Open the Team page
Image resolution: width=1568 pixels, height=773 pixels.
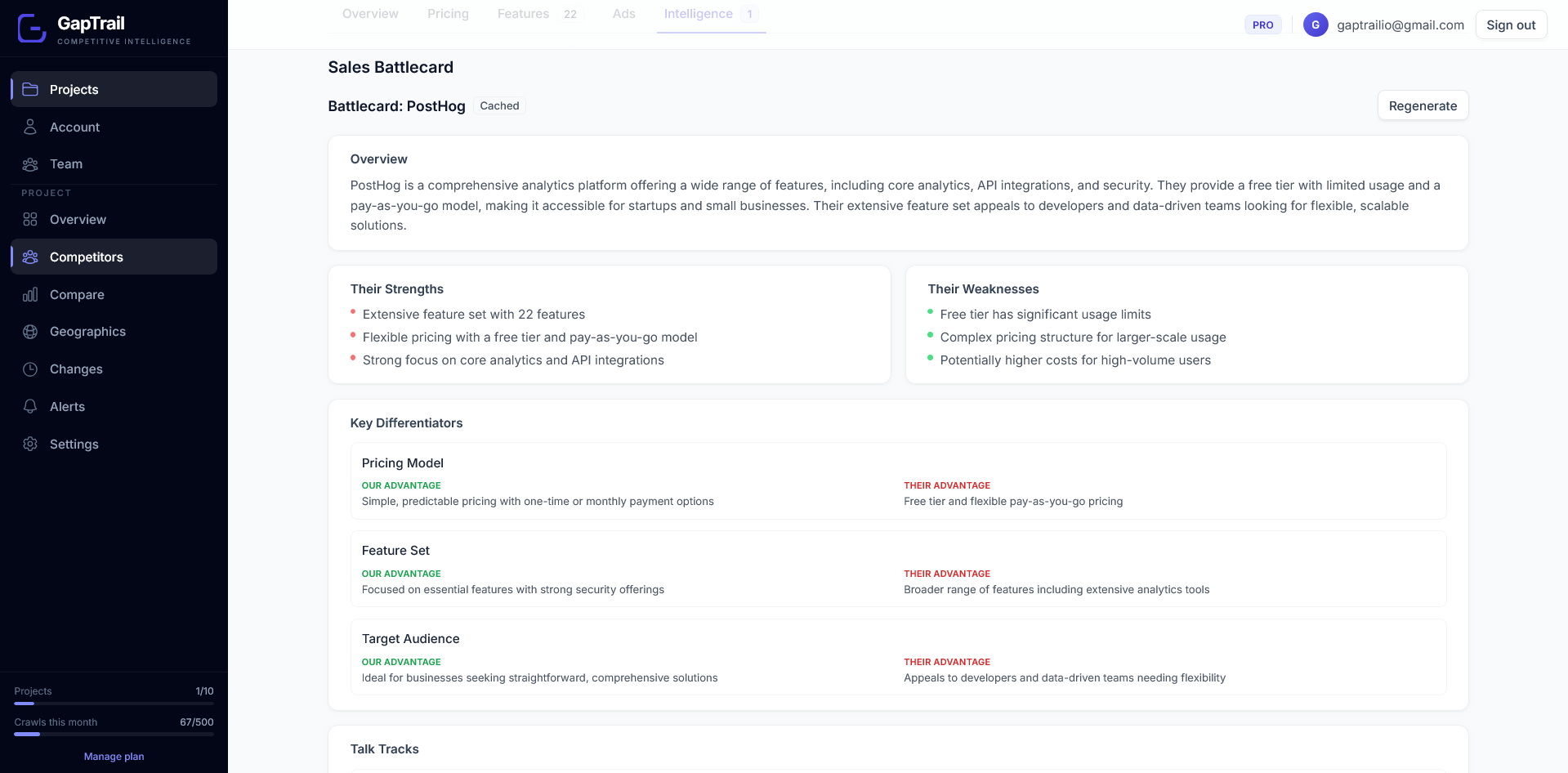point(114,164)
